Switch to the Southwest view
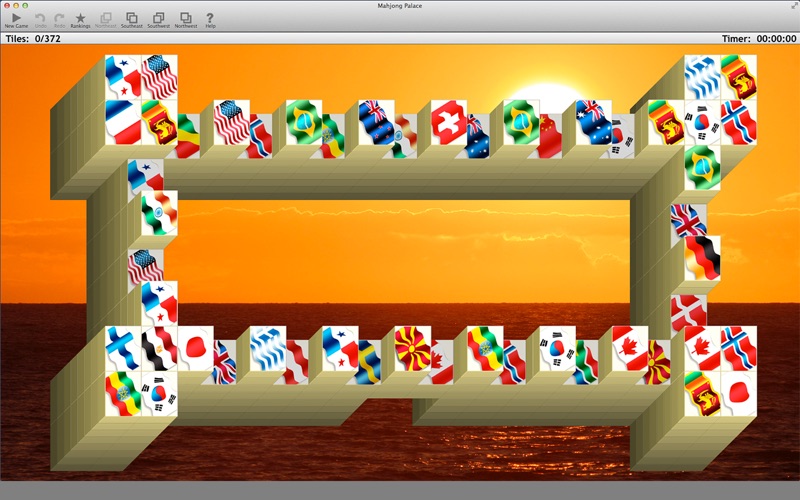Screen dimensions: 800x500 point(159,20)
